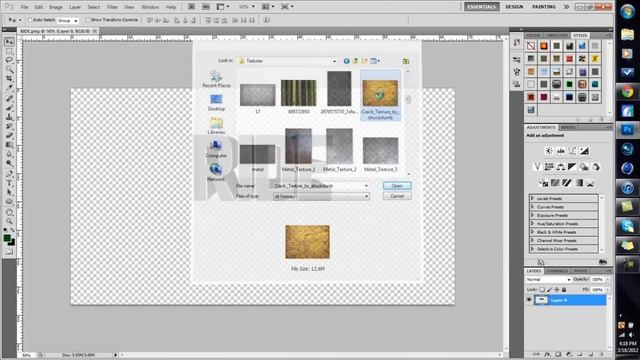Image resolution: width=640 pixels, height=360 pixels.
Task: Open the Look in folder dropdown
Action: (x=334, y=61)
